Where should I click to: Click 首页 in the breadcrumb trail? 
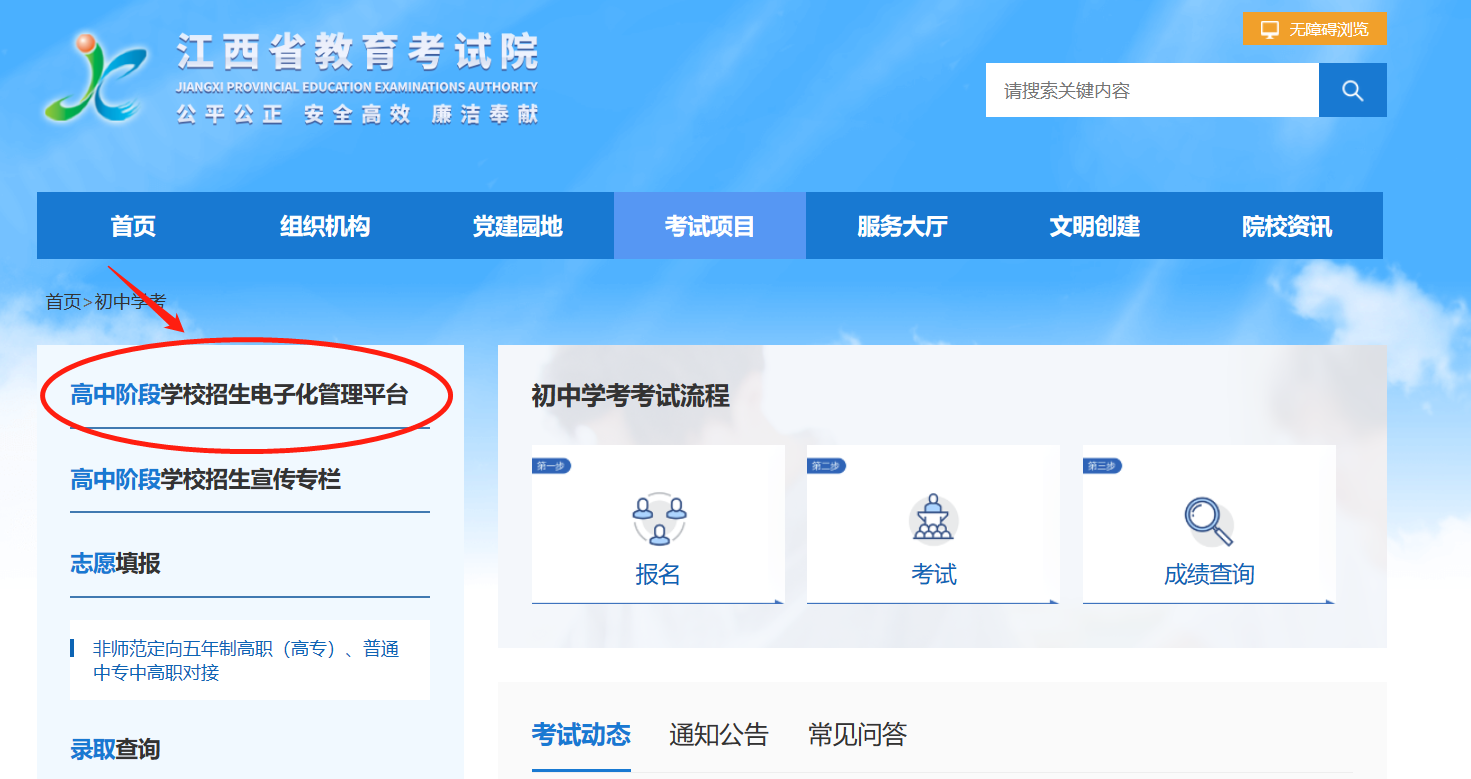(x=63, y=302)
